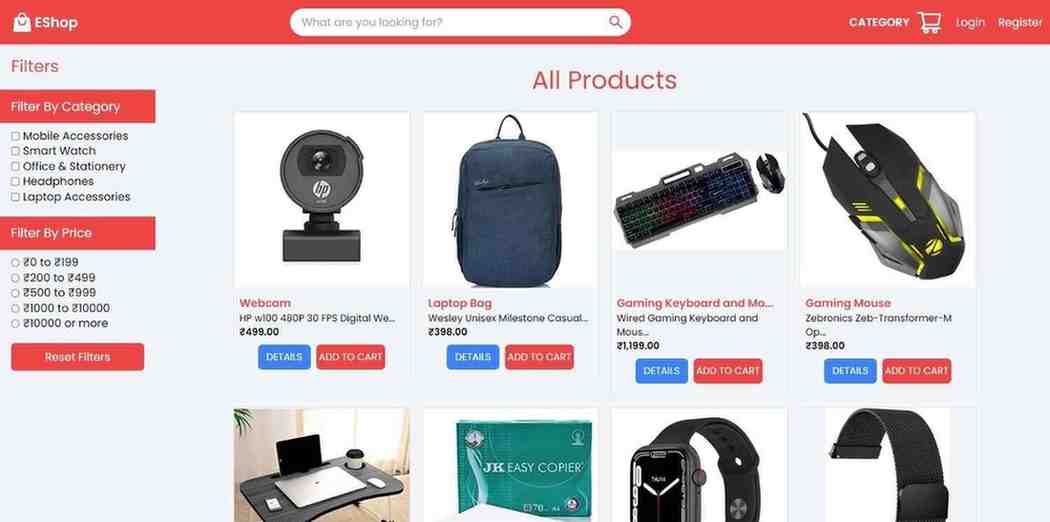The height and width of the screenshot is (522, 1050).
Task: Enable the Headphones category filter
Action: (15, 181)
